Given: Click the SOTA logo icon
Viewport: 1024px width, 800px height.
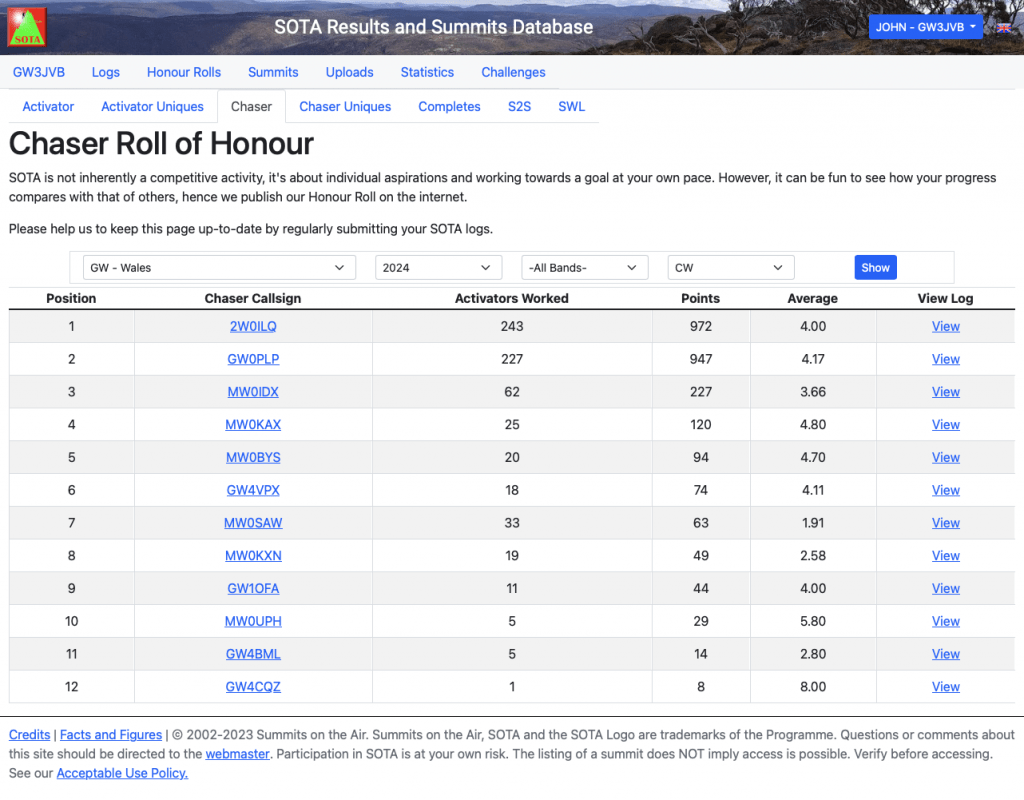Looking at the screenshot, I should pos(27,27).
